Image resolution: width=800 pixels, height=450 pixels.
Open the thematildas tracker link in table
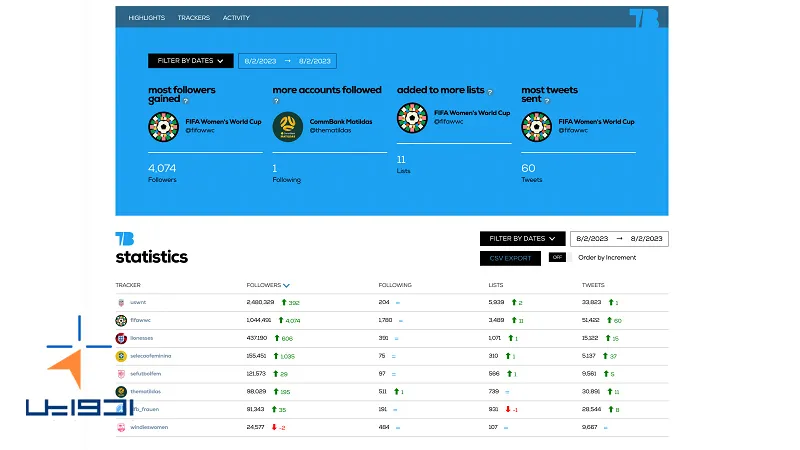[145, 391]
